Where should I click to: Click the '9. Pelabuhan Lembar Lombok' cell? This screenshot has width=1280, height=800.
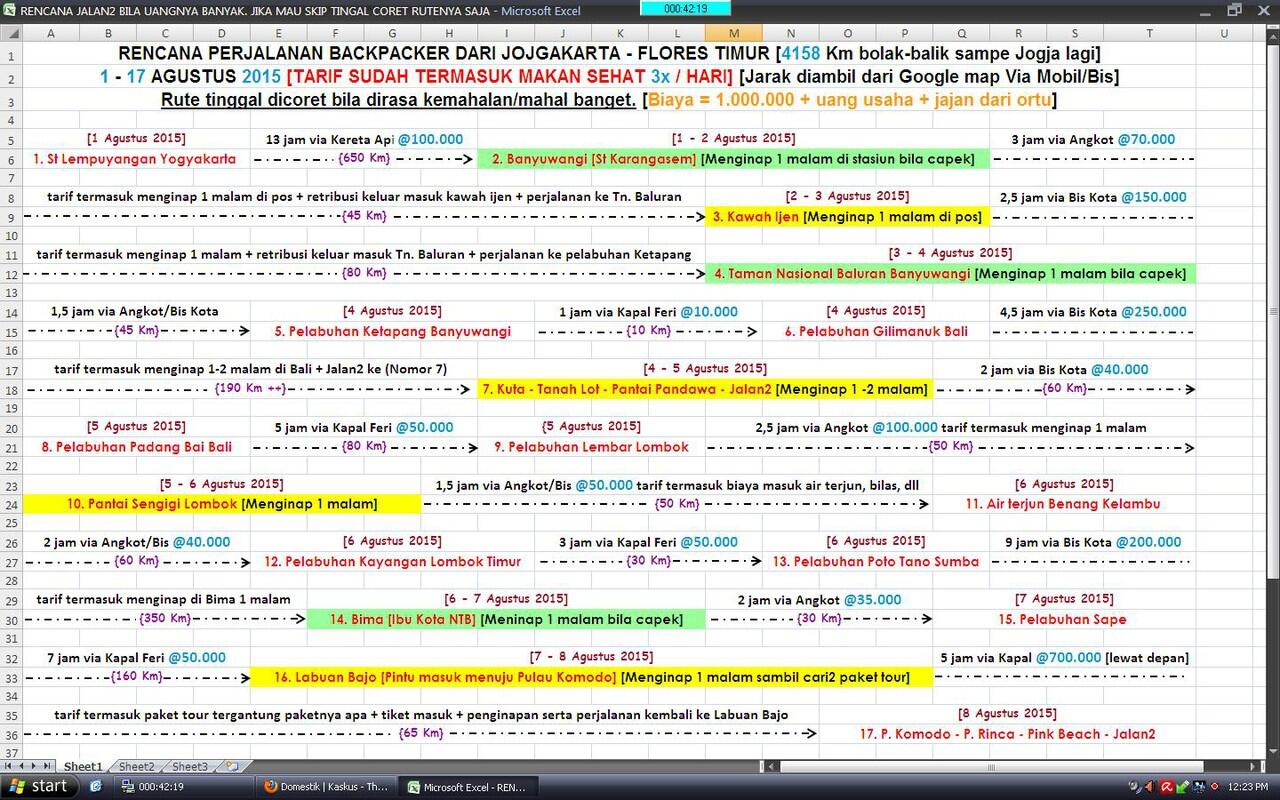(591, 447)
